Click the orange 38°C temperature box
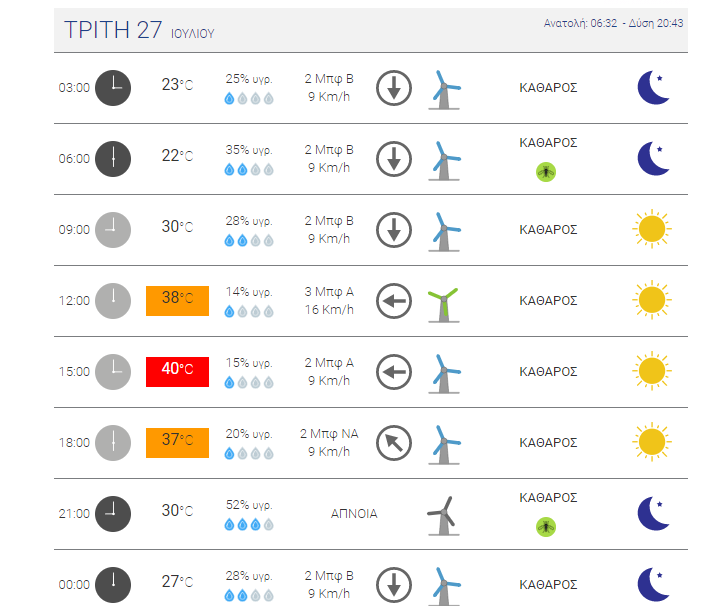The image size is (715, 606). (177, 300)
